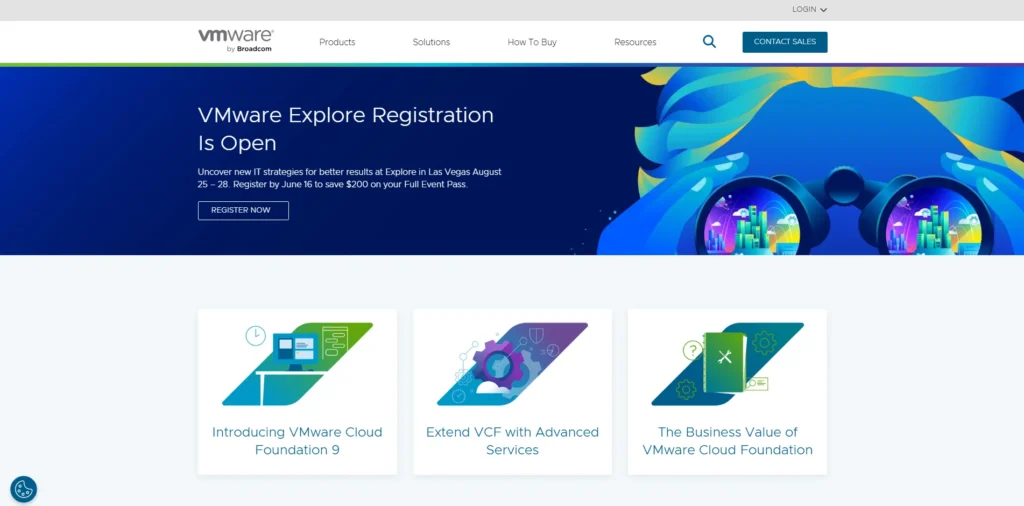Click the green toolbook illustration
Image resolution: width=1024 pixels, height=506 pixels.
(x=728, y=364)
